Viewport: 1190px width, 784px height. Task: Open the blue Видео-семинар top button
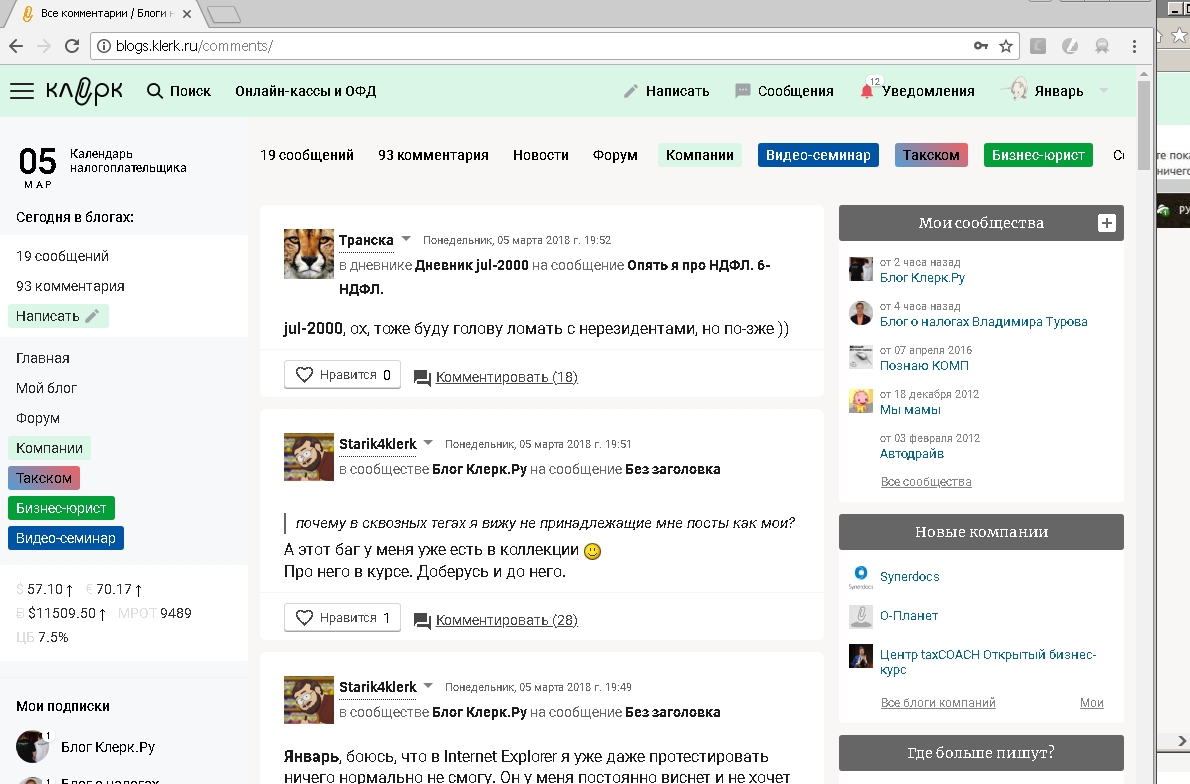(818, 155)
